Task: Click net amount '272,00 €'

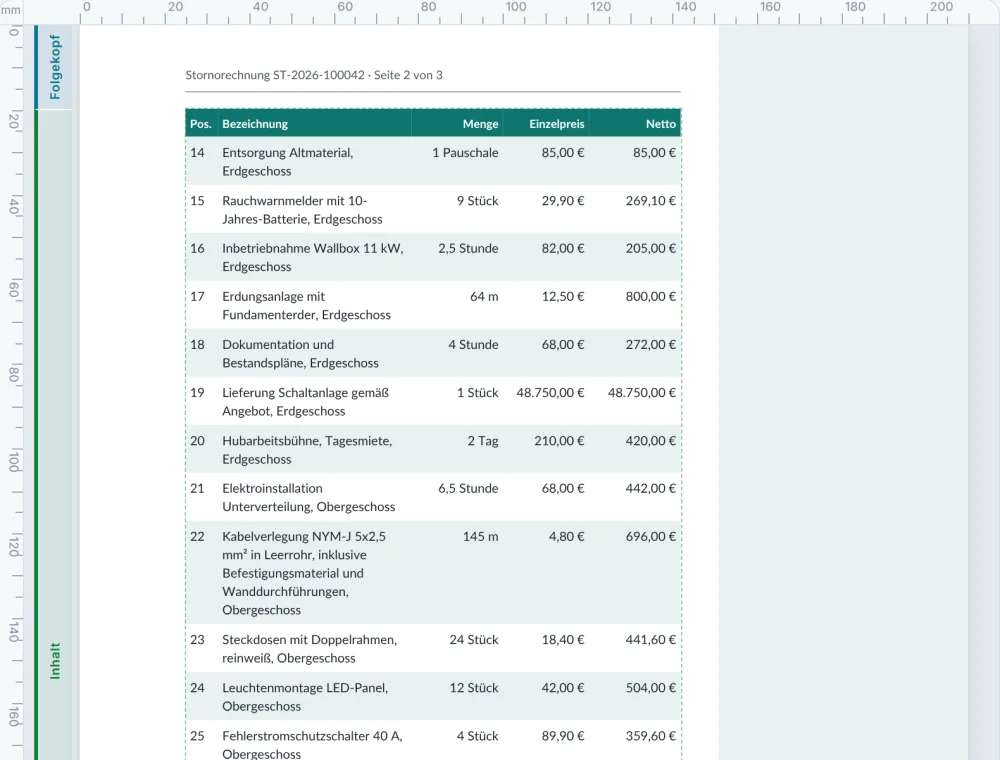Action: [x=651, y=345]
